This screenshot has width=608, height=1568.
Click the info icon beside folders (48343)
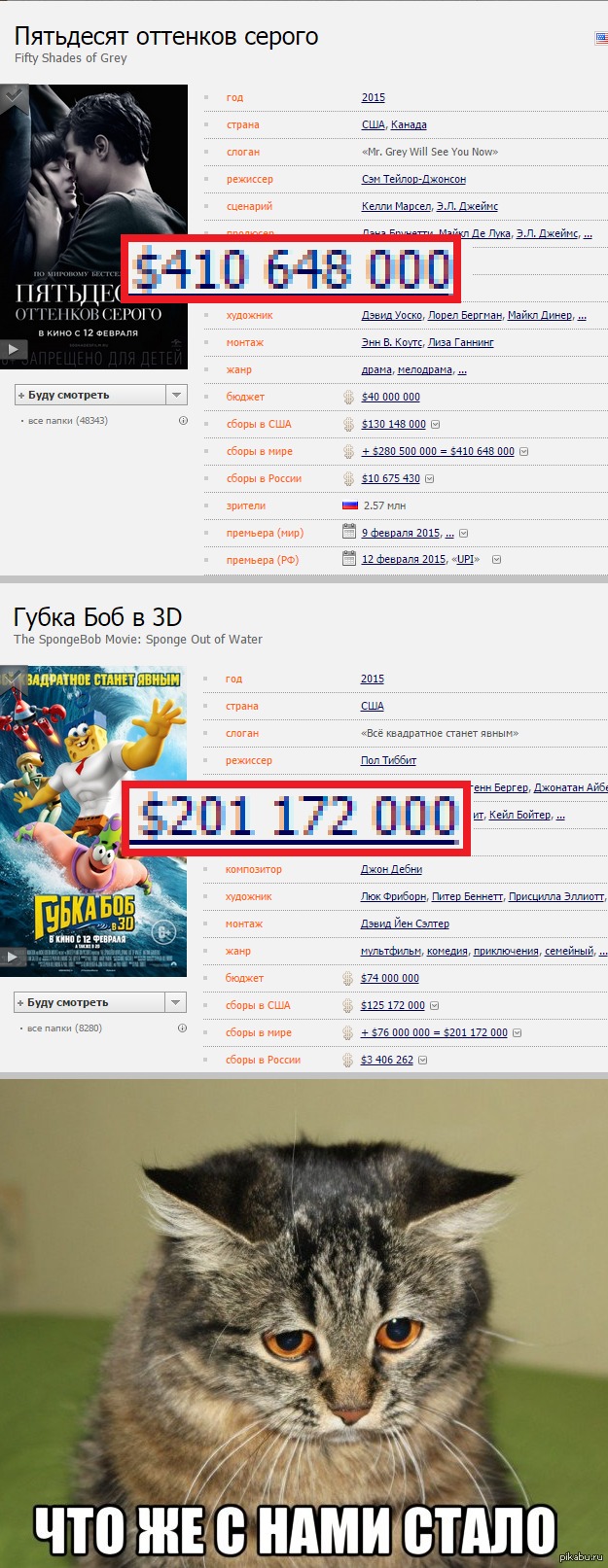(182, 421)
